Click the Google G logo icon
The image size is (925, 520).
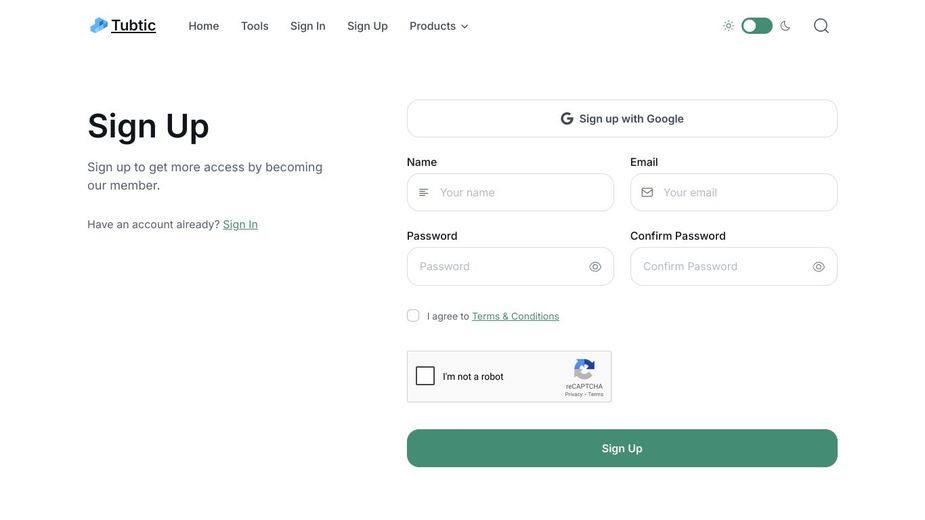(567, 119)
